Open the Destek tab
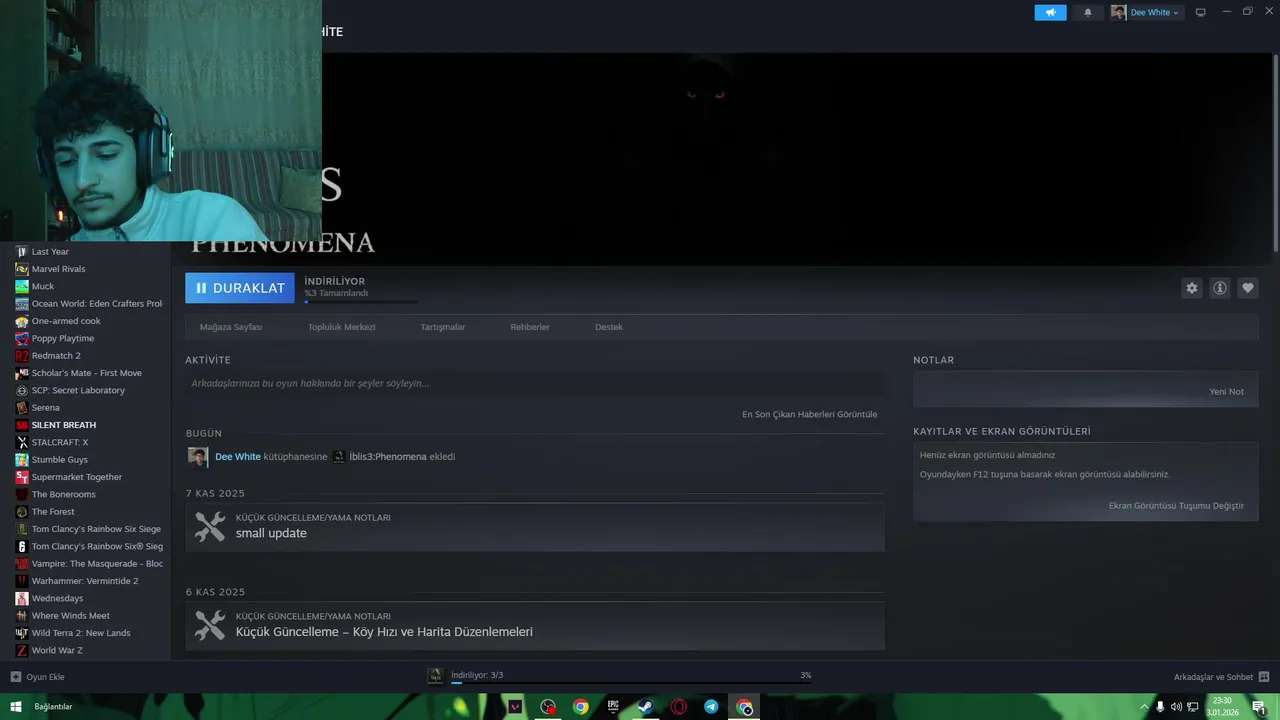This screenshot has height=720, width=1280. 609,327
